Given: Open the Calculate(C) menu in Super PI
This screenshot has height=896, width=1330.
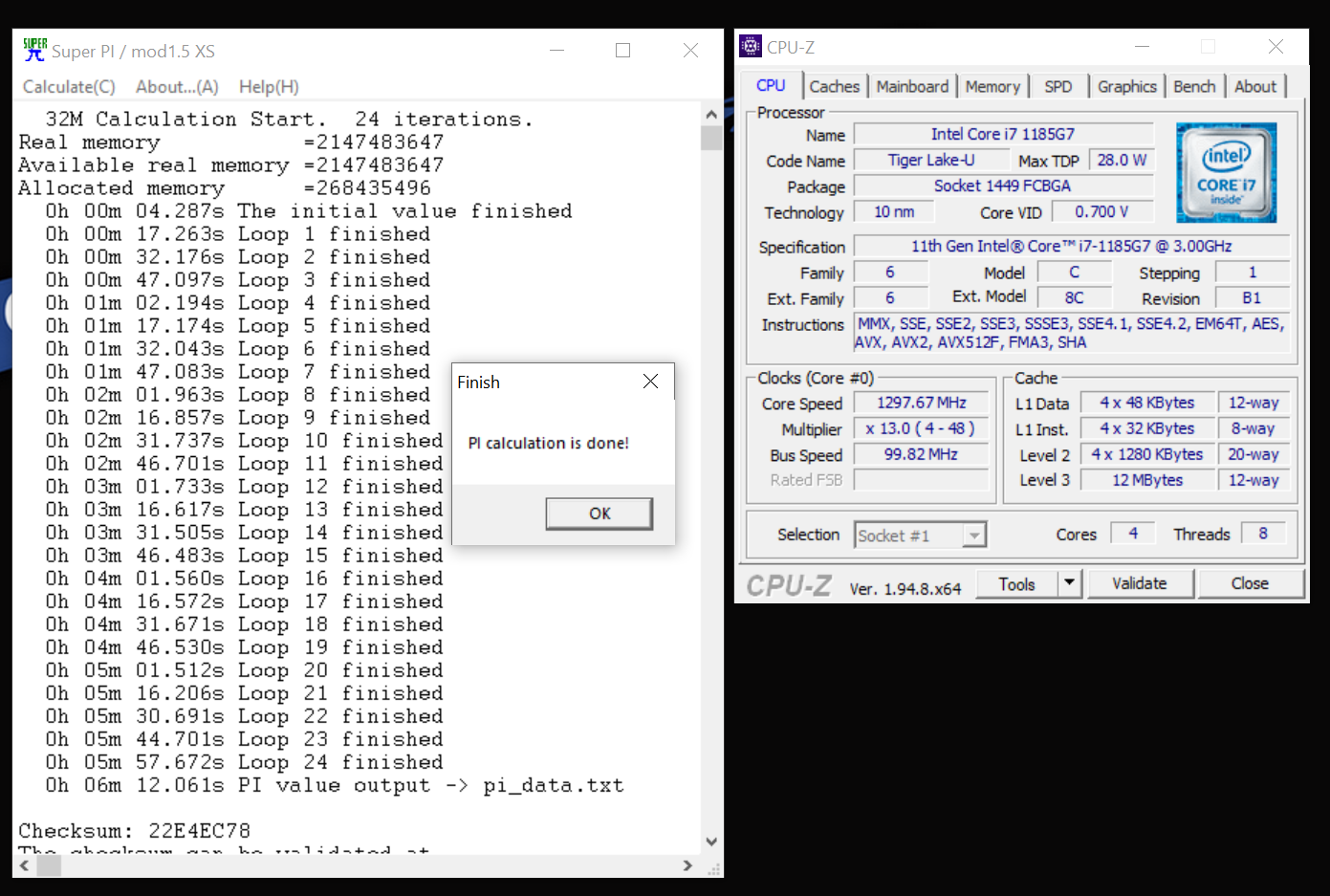Looking at the screenshot, I should (x=69, y=87).
